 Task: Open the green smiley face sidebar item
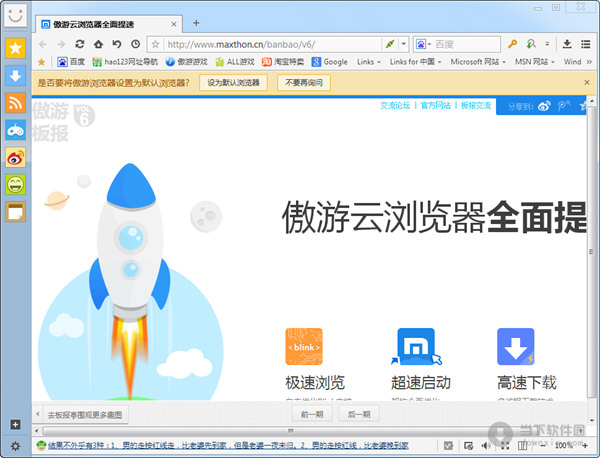click(x=15, y=184)
